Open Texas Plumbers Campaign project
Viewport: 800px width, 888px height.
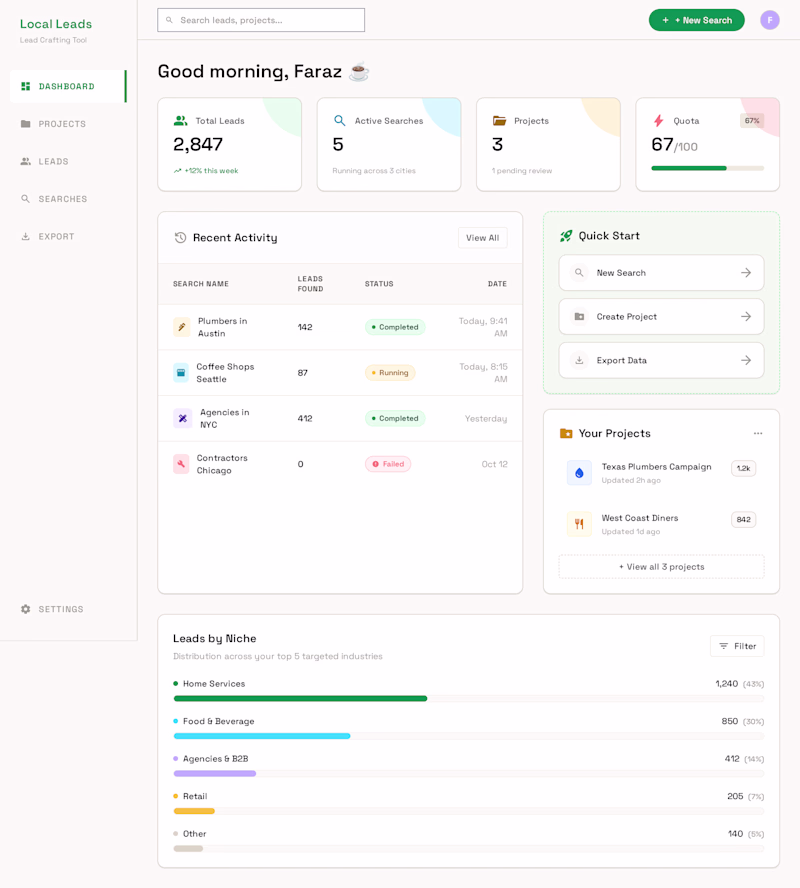[661, 473]
